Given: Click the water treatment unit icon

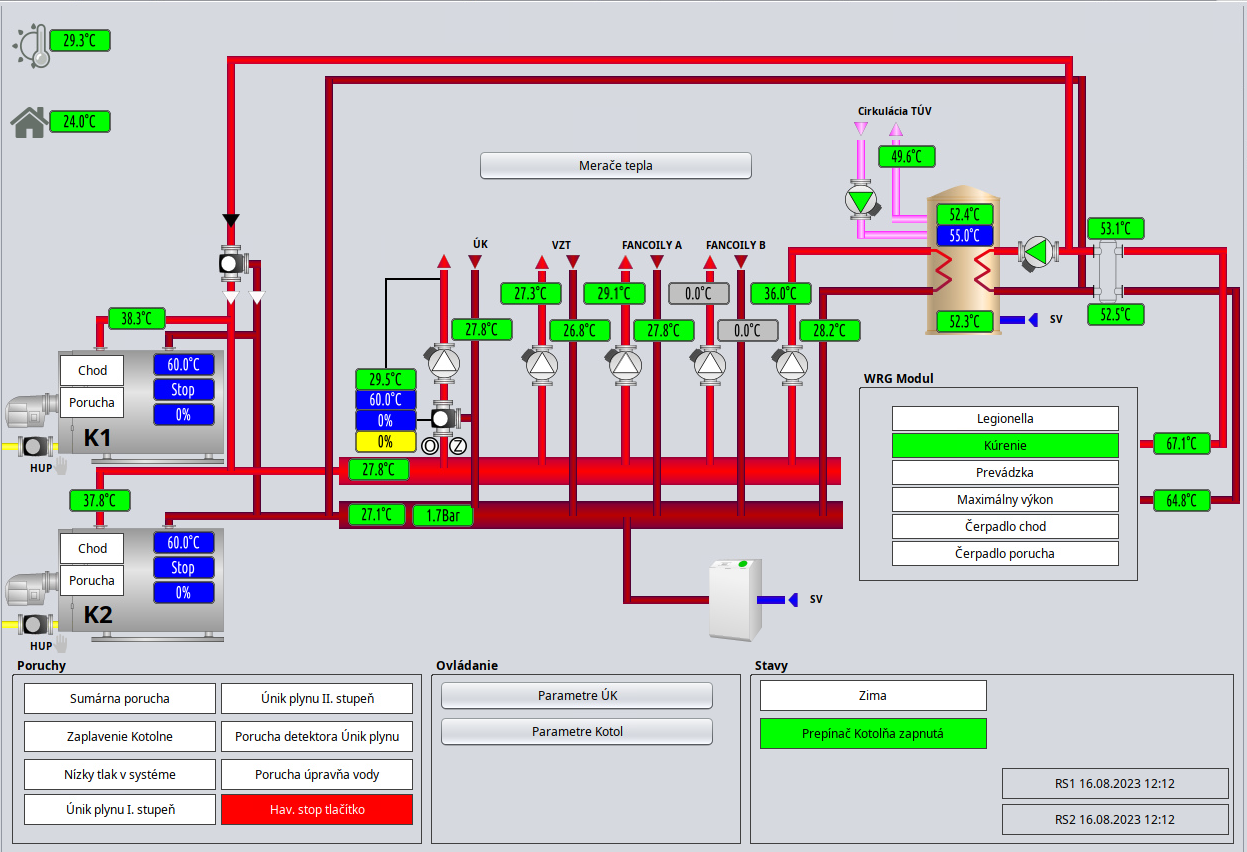Looking at the screenshot, I should coord(735,599).
